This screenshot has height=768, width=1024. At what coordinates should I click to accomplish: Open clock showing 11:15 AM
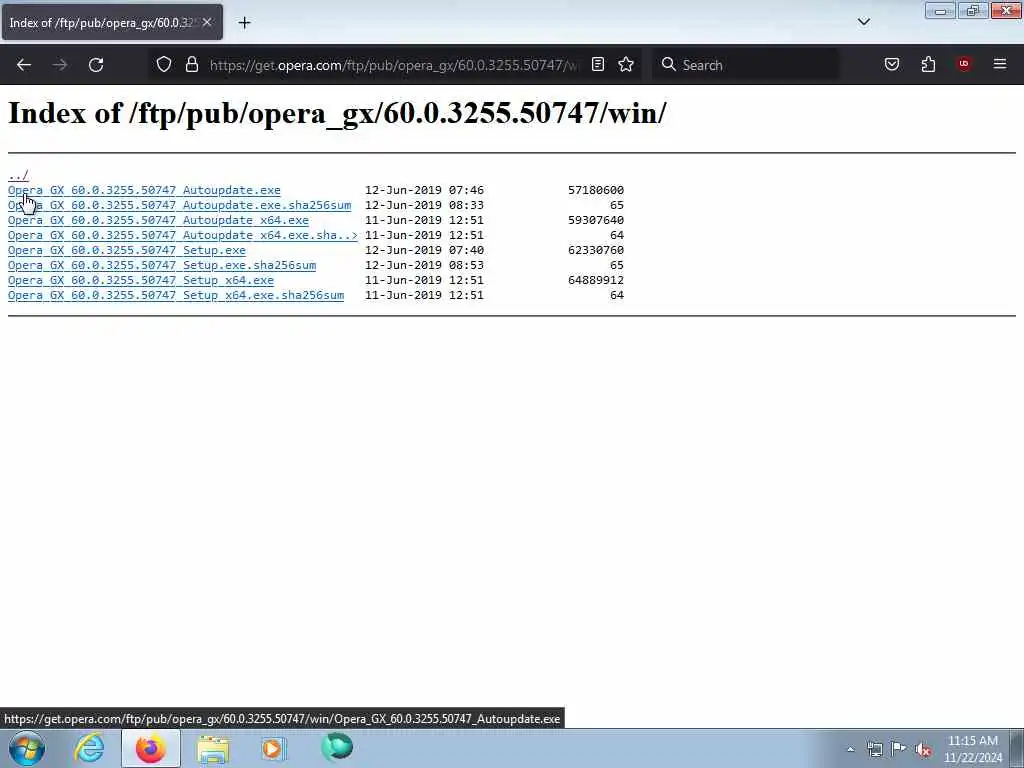[973, 749]
